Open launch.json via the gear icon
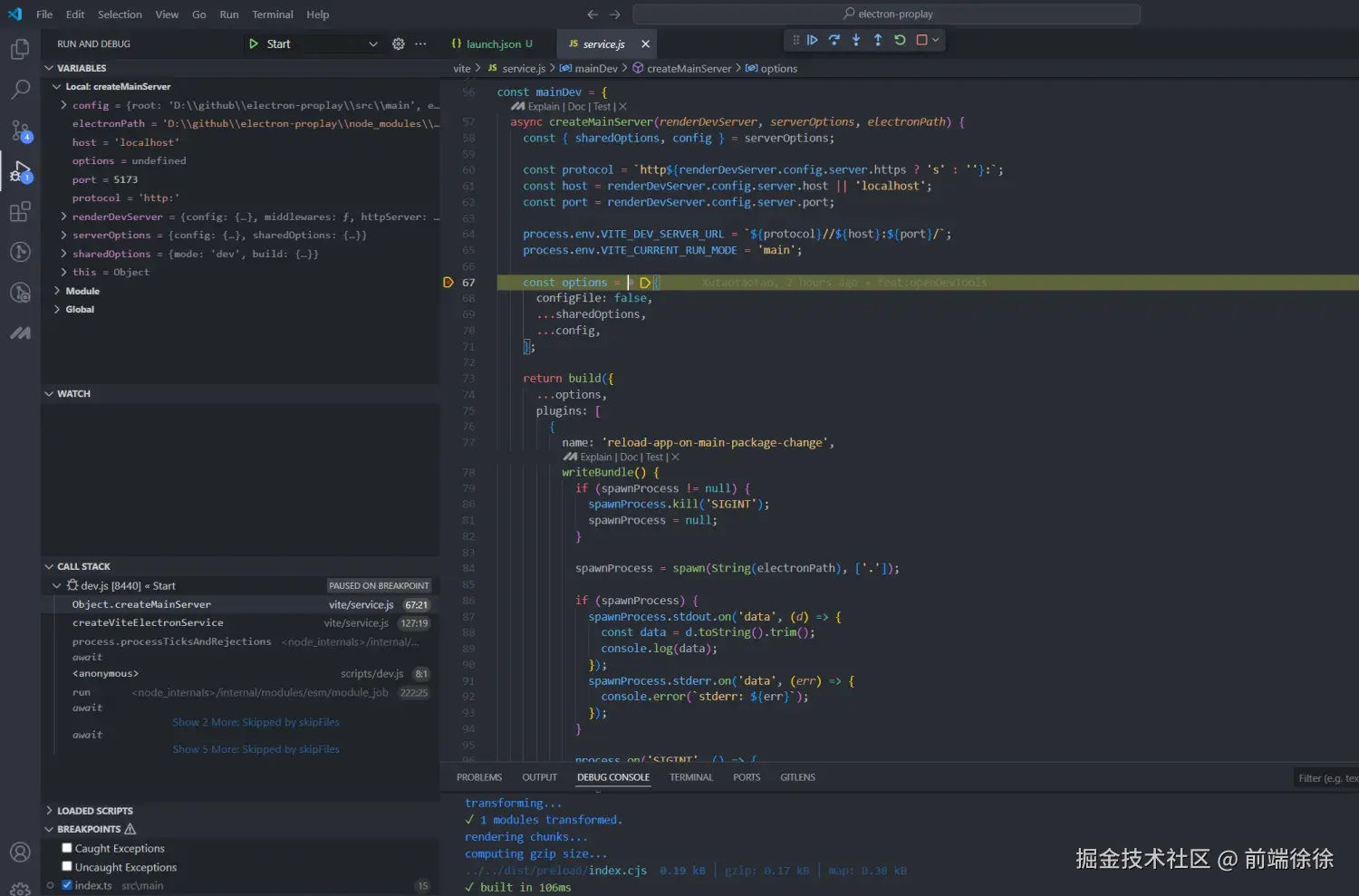This screenshot has width=1359, height=896. (x=399, y=43)
